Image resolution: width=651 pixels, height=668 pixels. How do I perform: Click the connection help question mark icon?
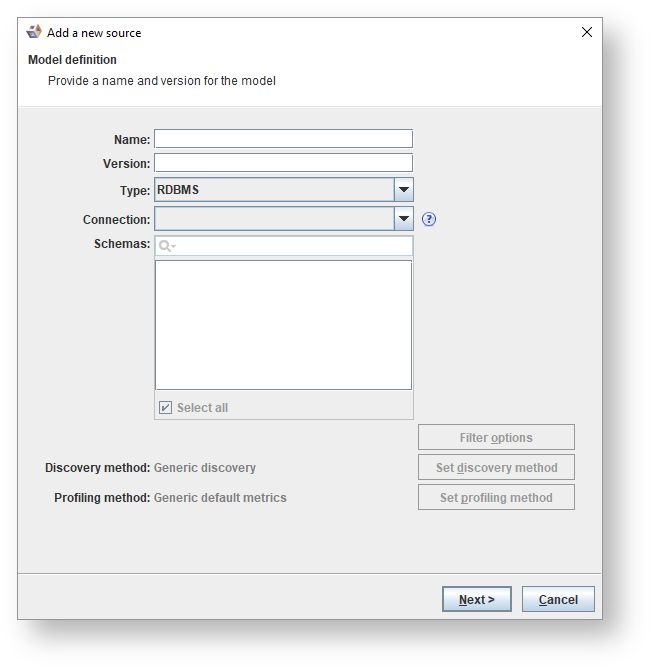tap(430, 220)
